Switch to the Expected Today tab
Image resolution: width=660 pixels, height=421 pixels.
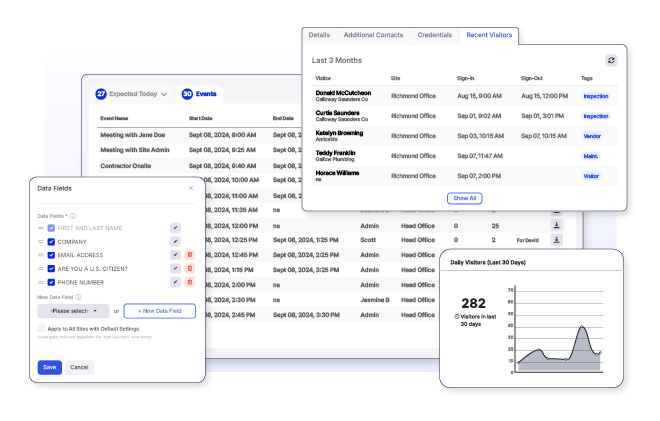pos(132,94)
